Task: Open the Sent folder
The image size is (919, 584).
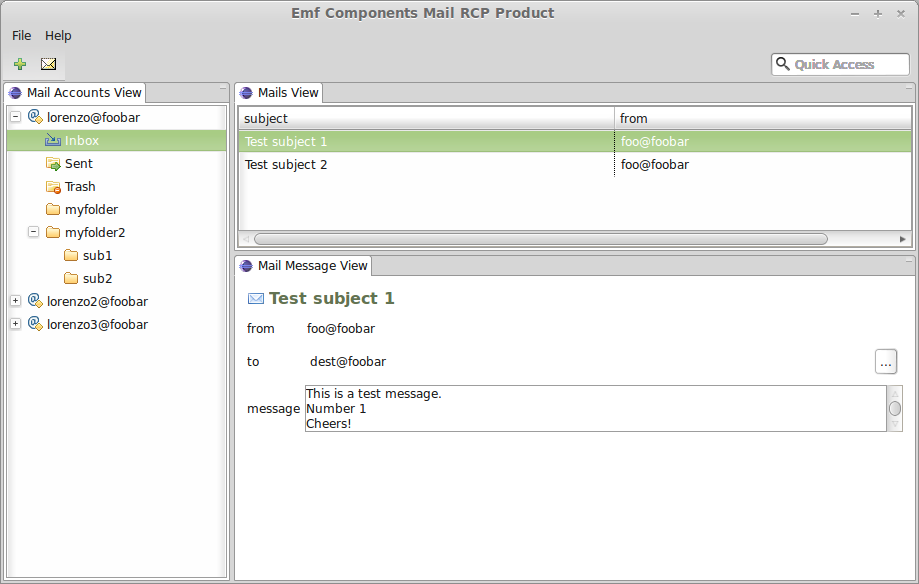Action: 79,164
